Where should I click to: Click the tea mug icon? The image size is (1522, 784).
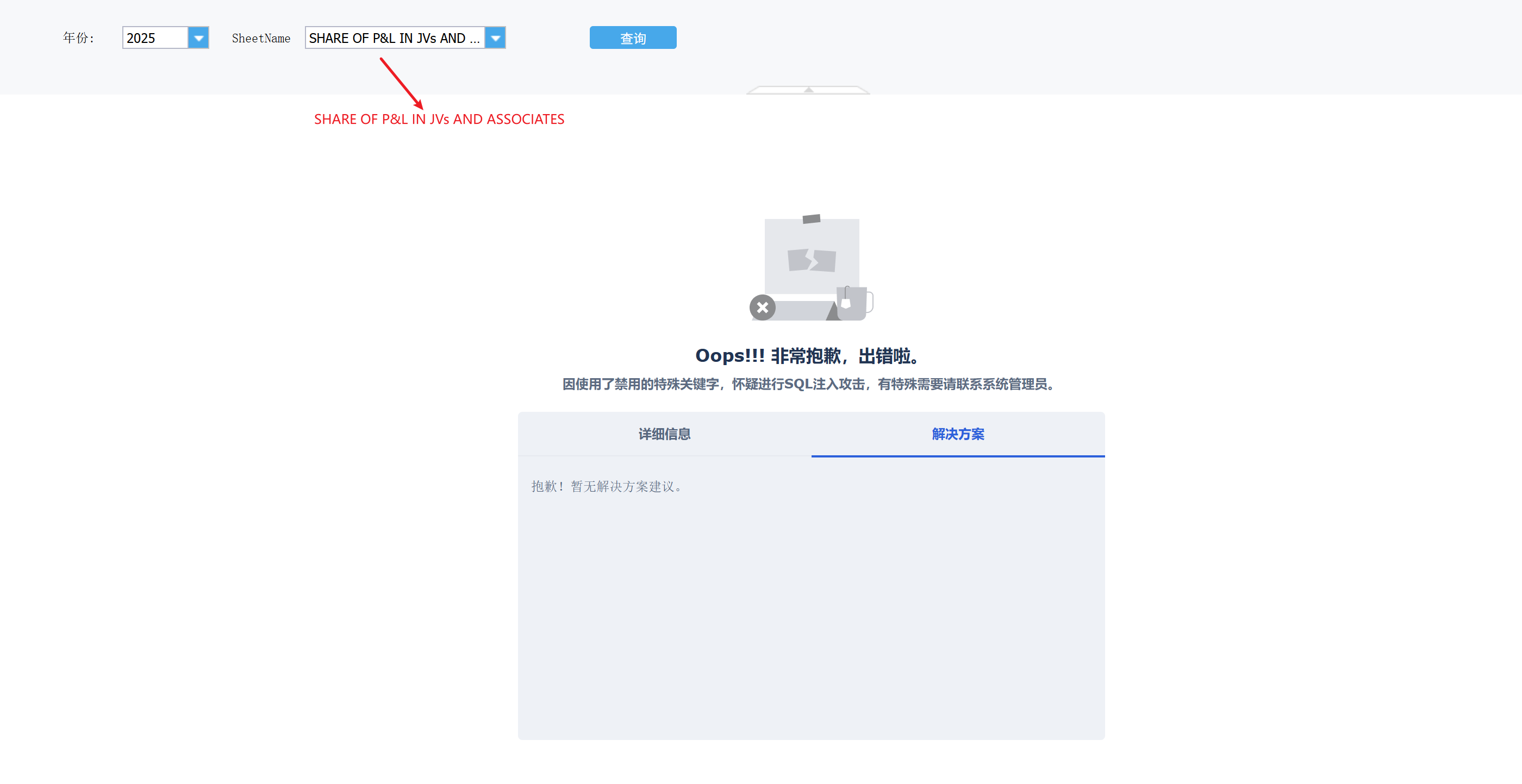(x=852, y=303)
